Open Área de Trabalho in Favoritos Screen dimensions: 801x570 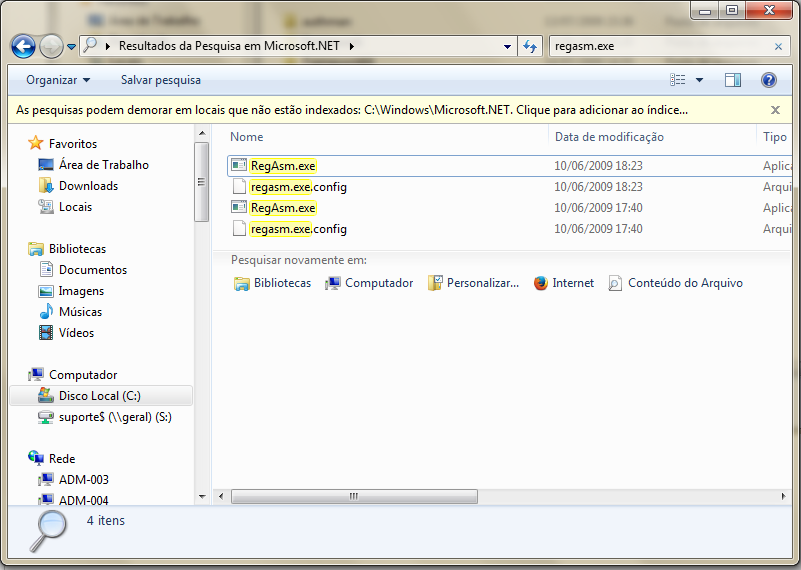[93, 165]
